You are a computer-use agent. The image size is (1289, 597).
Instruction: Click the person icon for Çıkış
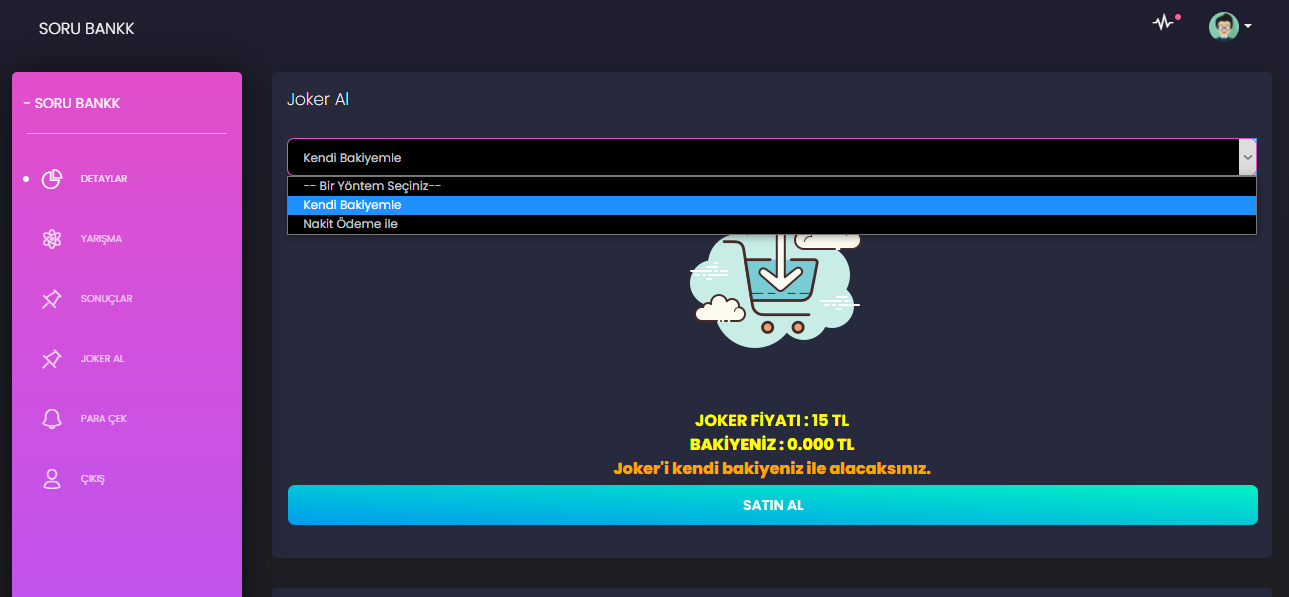52,479
